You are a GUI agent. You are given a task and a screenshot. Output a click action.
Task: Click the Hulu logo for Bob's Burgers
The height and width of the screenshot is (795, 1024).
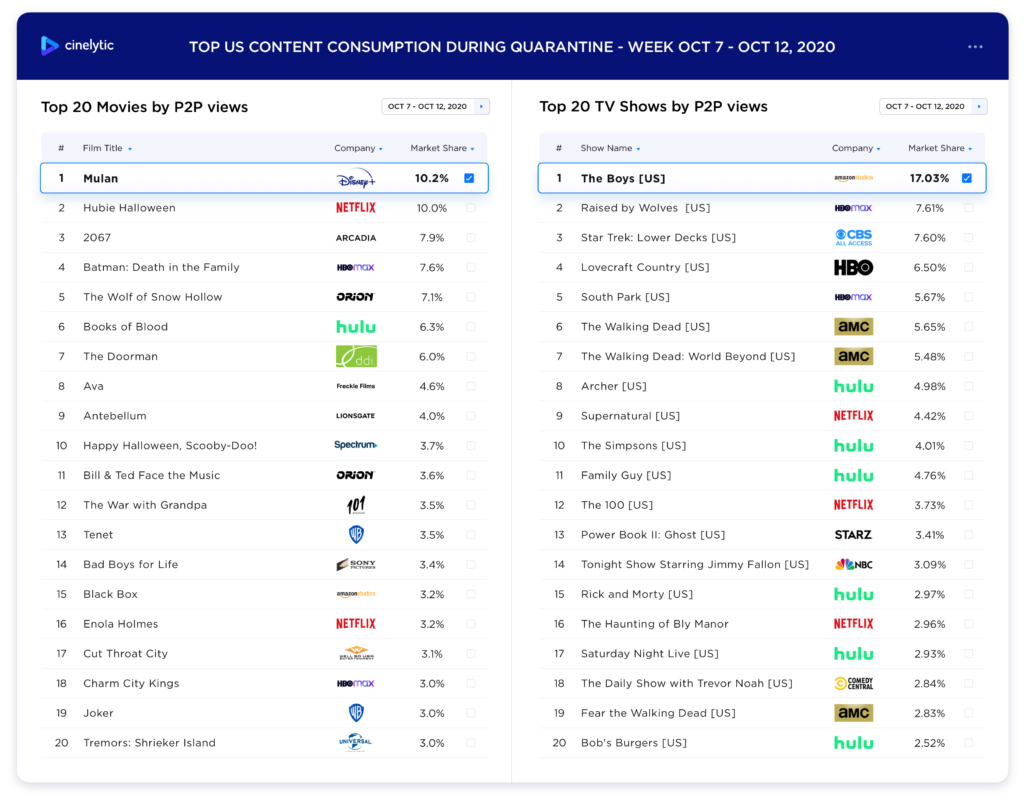854,743
